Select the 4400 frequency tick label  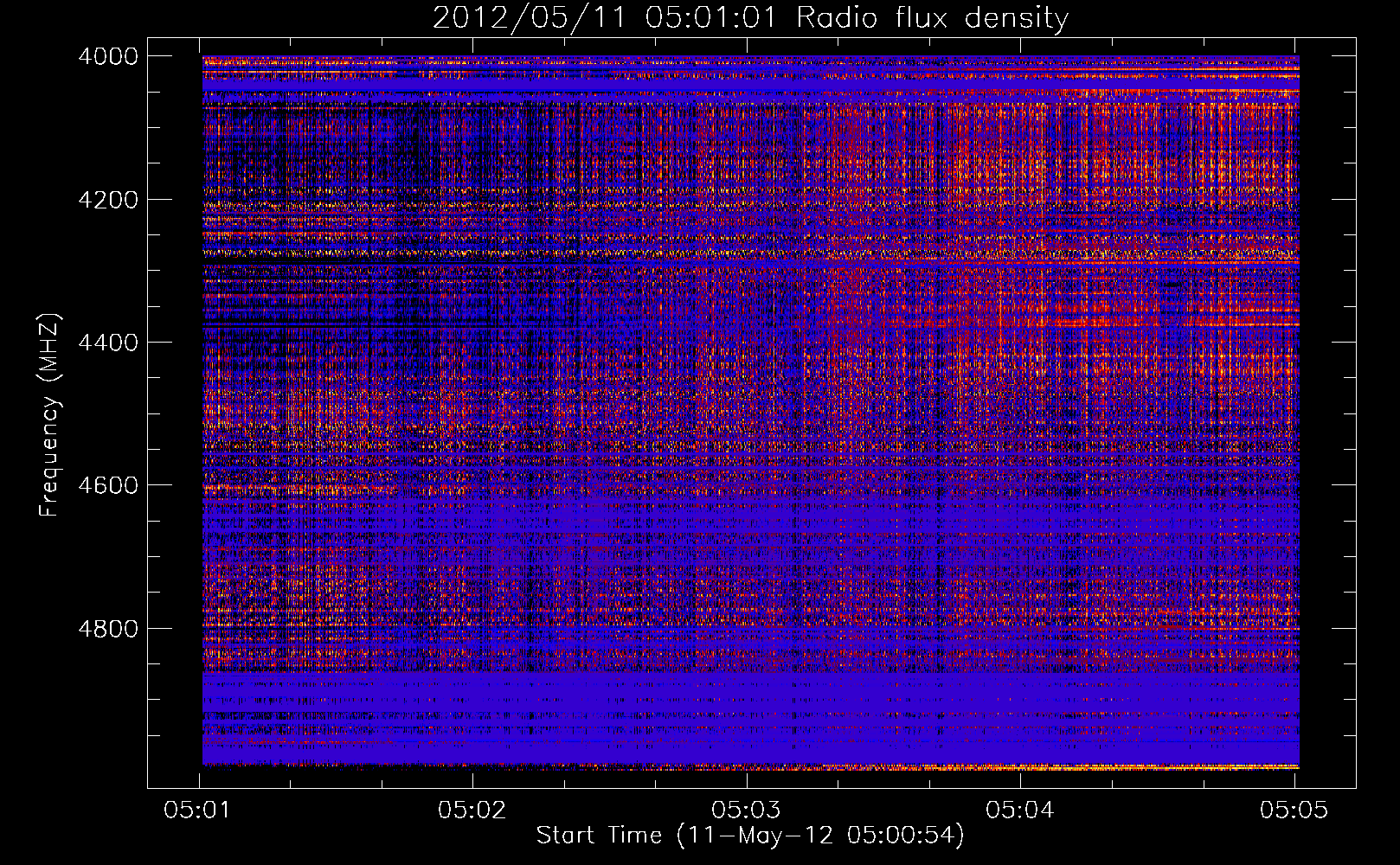click(x=108, y=343)
